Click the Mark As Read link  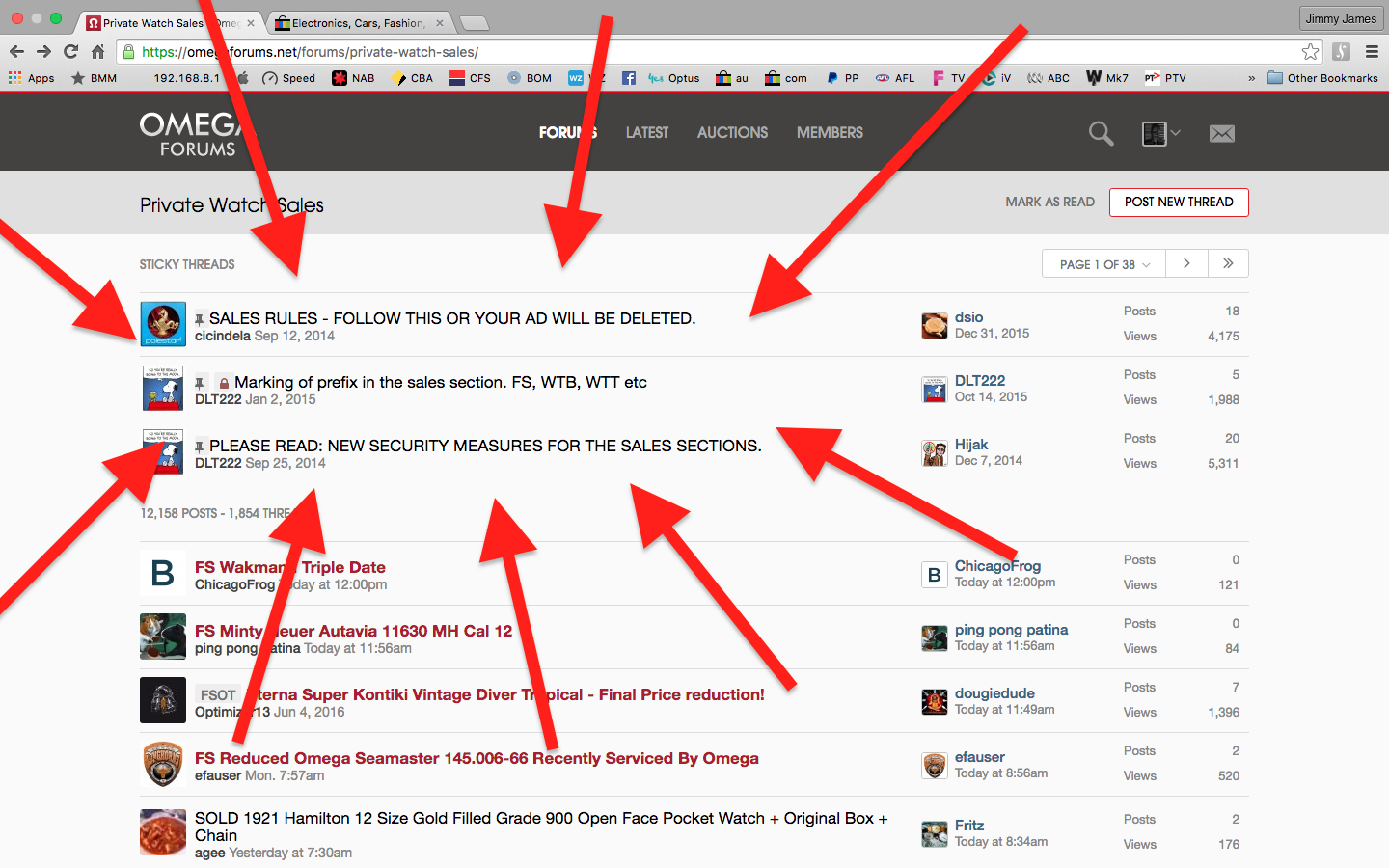(1049, 203)
